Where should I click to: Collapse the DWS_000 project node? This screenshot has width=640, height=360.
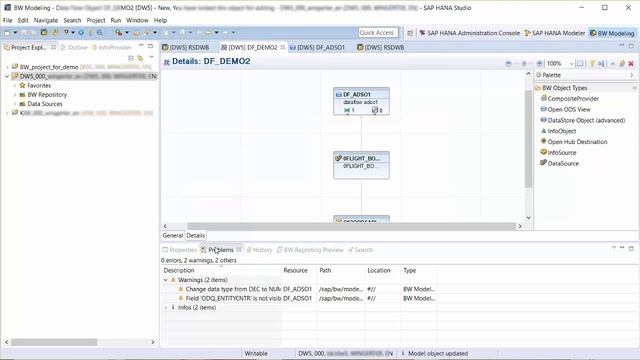pyautogui.click(x=7, y=76)
